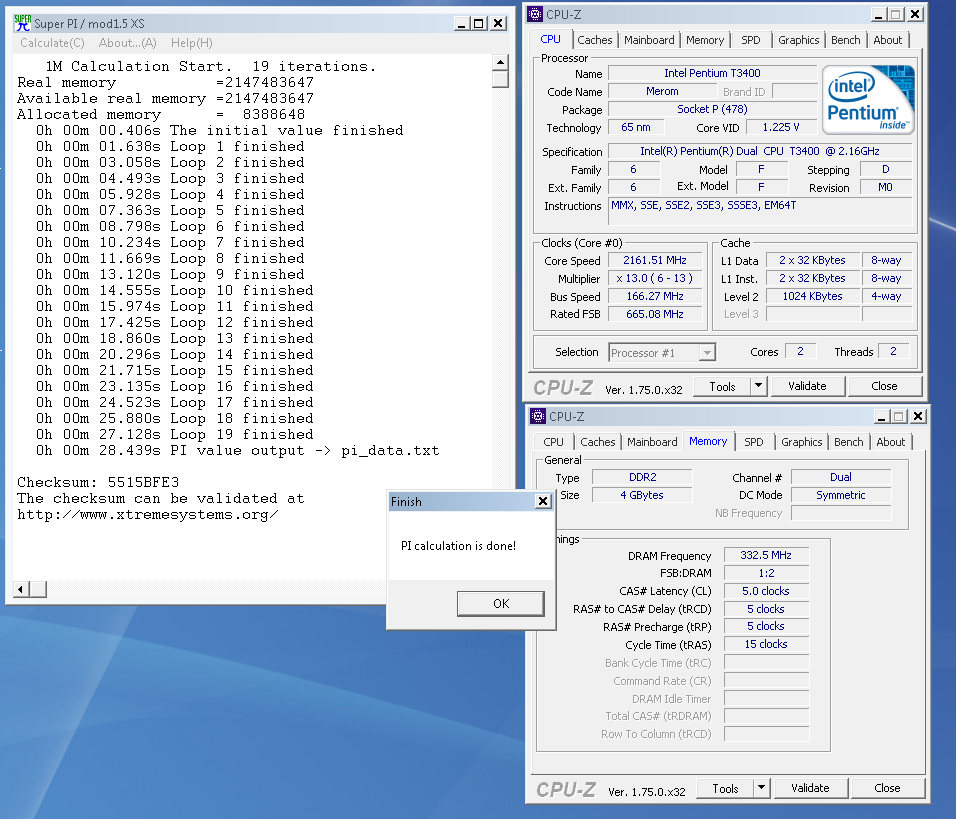The width and height of the screenshot is (956, 819).
Task: Open the About...(A) menu in Super PI
Action: tap(127, 43)
